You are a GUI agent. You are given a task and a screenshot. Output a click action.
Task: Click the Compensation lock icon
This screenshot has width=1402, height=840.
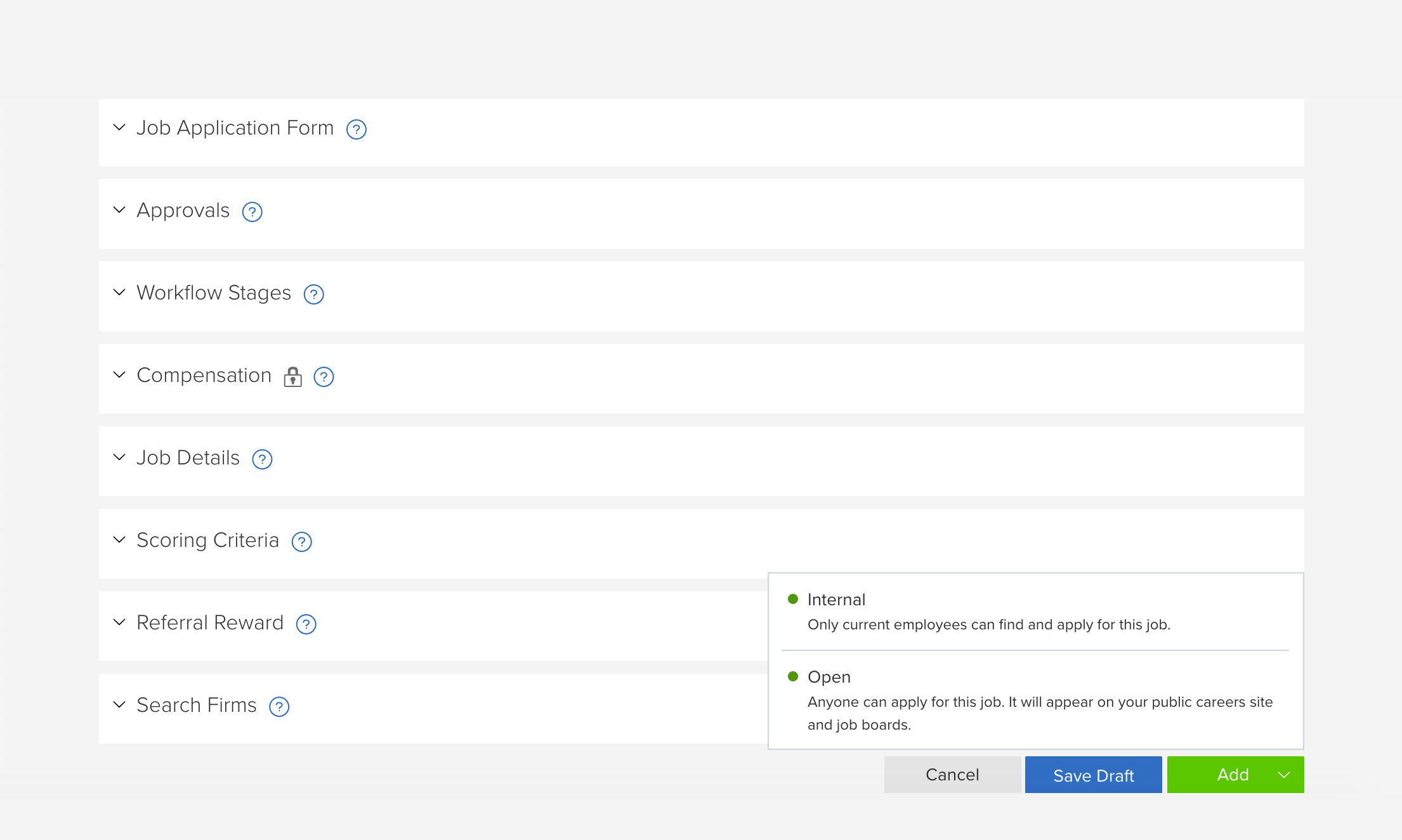pos(292,376)
